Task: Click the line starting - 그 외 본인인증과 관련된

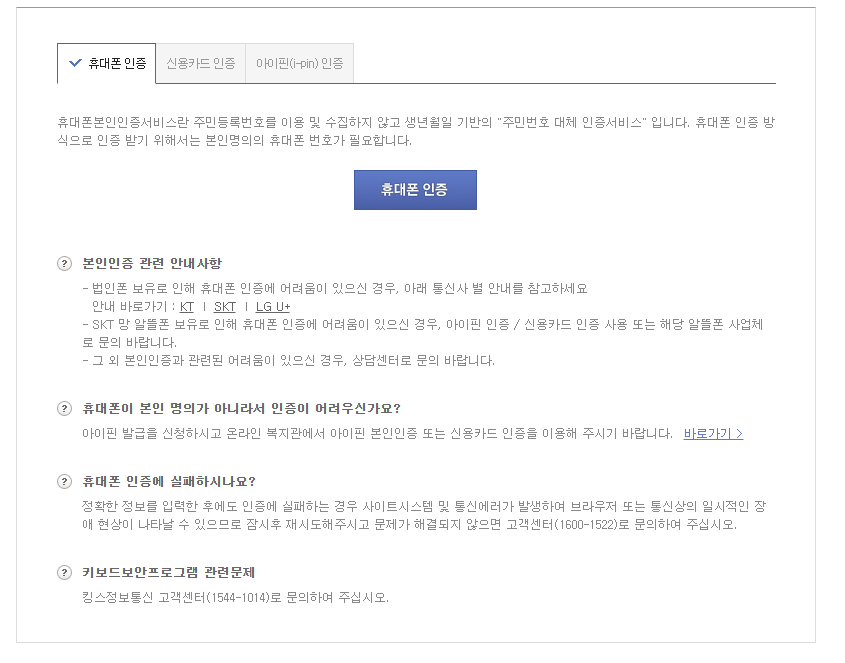Action: 288,361
